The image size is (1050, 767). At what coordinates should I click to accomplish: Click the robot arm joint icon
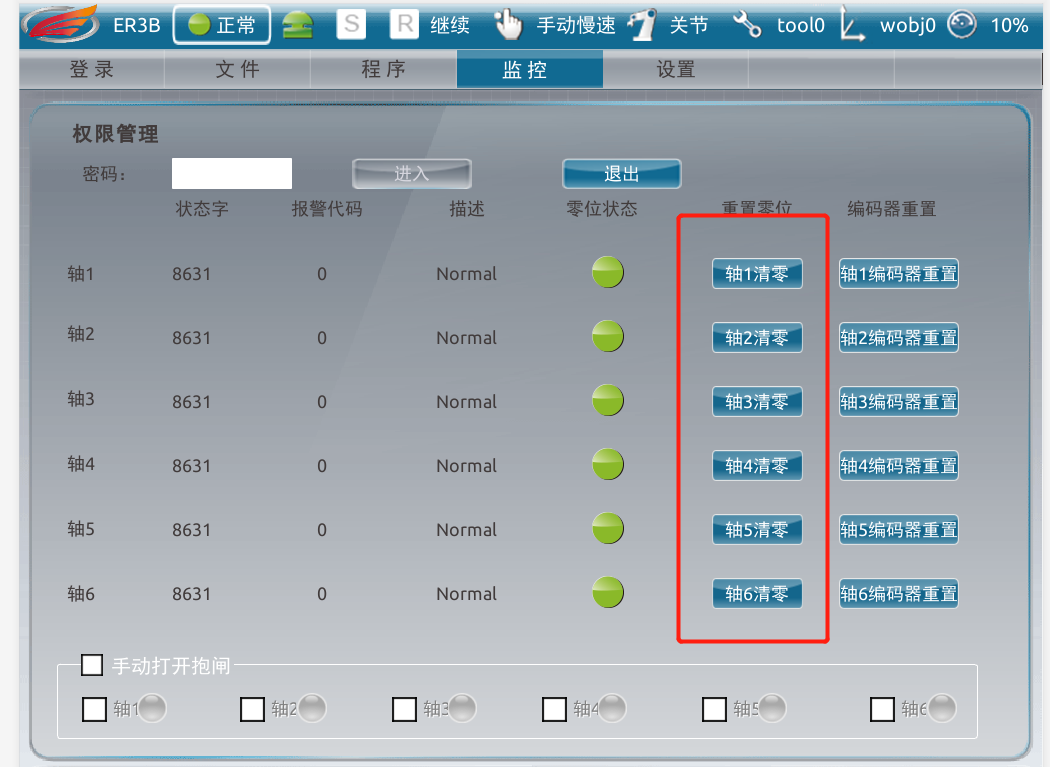tap(642, 25)
